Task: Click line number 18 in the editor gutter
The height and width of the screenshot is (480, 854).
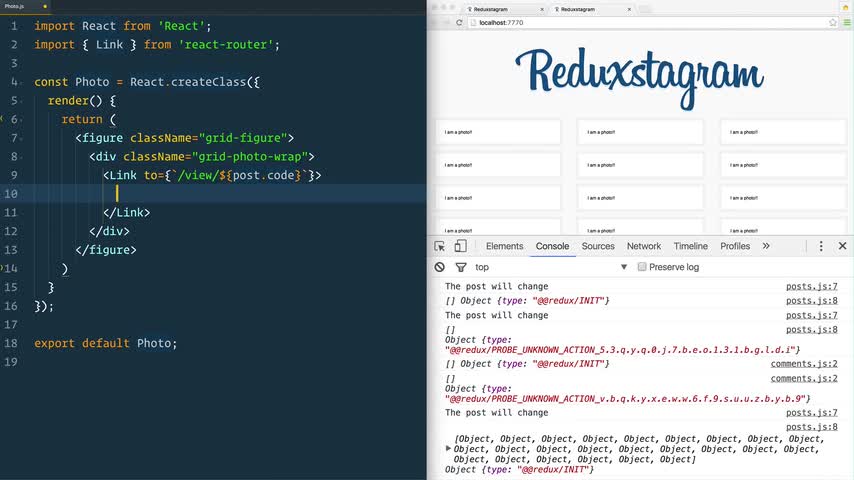Action: click(x=11, y=343)
